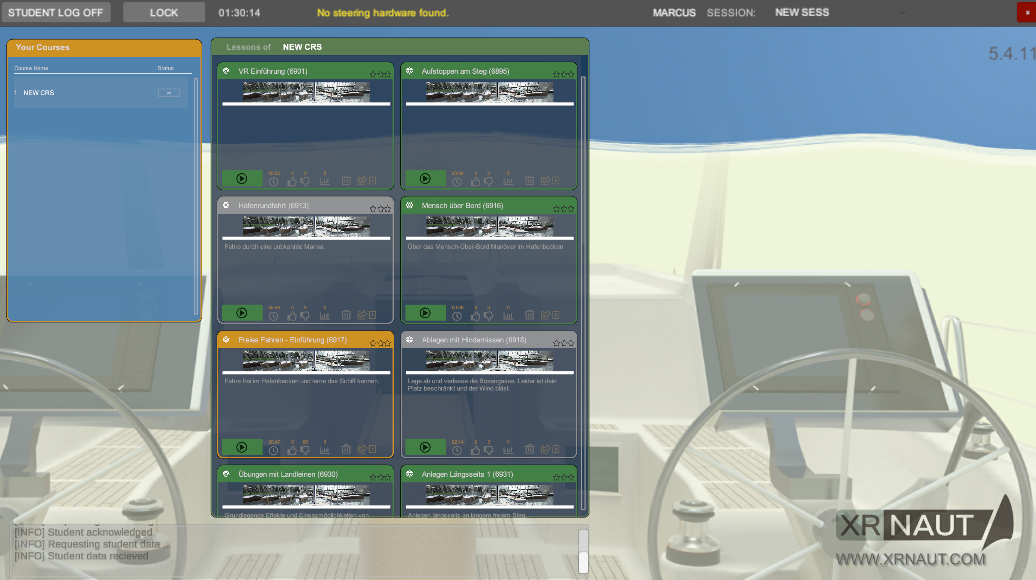This screenshot has height=580, width=1036.
Task: Open the Status dropdown for NEW CRS
Action: point(170,93)
